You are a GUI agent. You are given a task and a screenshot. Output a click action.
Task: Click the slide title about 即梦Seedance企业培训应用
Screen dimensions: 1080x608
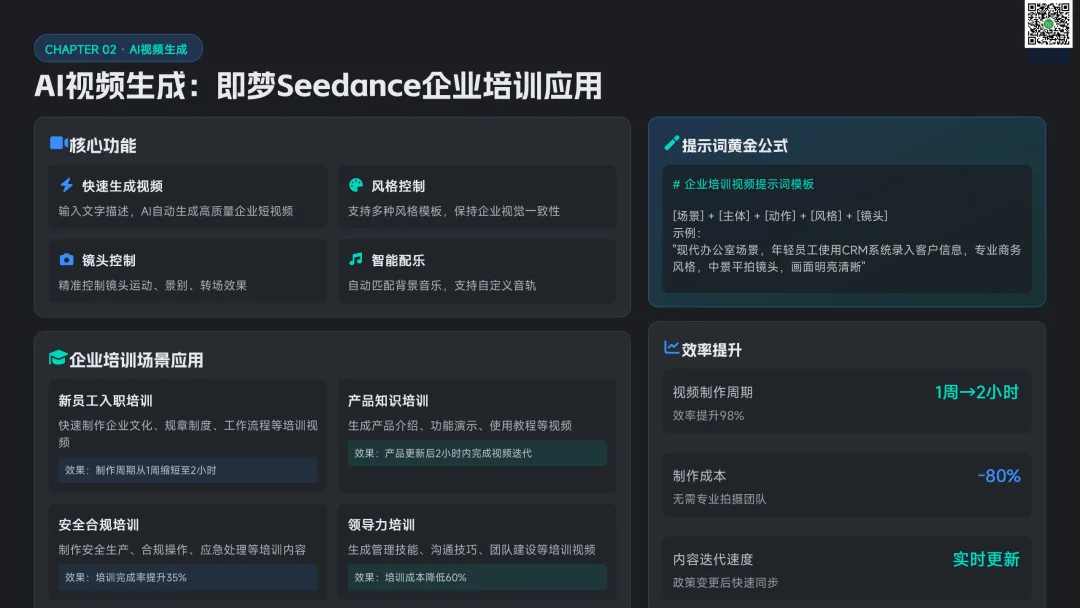318,86
